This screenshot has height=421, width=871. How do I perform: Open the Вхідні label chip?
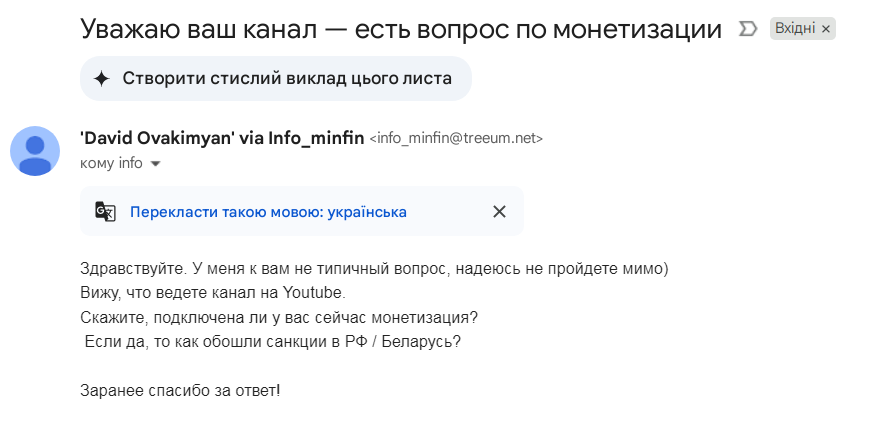795,29
